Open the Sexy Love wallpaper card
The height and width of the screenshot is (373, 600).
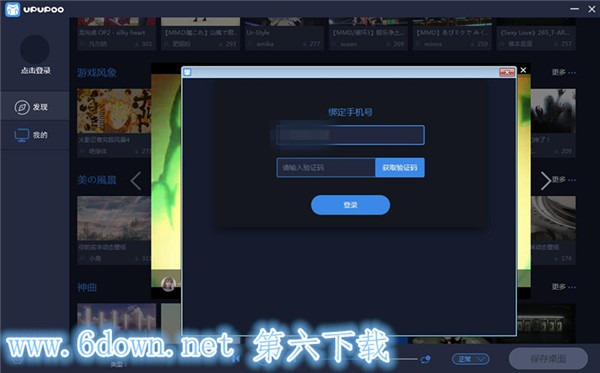[x=536, y=34]
